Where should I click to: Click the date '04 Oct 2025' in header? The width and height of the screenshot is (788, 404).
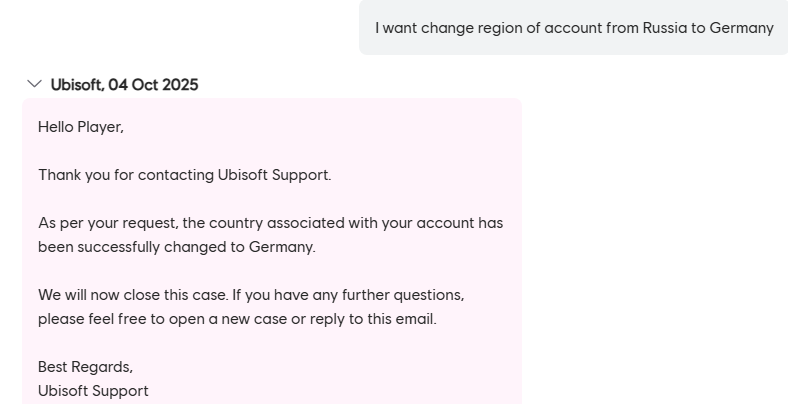(x=153, y=85)
